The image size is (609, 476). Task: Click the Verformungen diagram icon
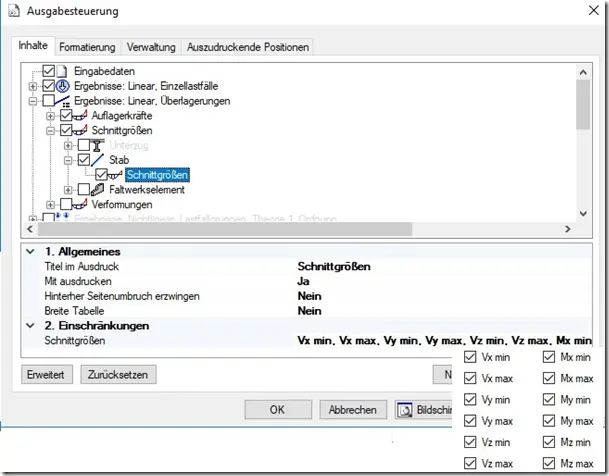coord(80,204)
